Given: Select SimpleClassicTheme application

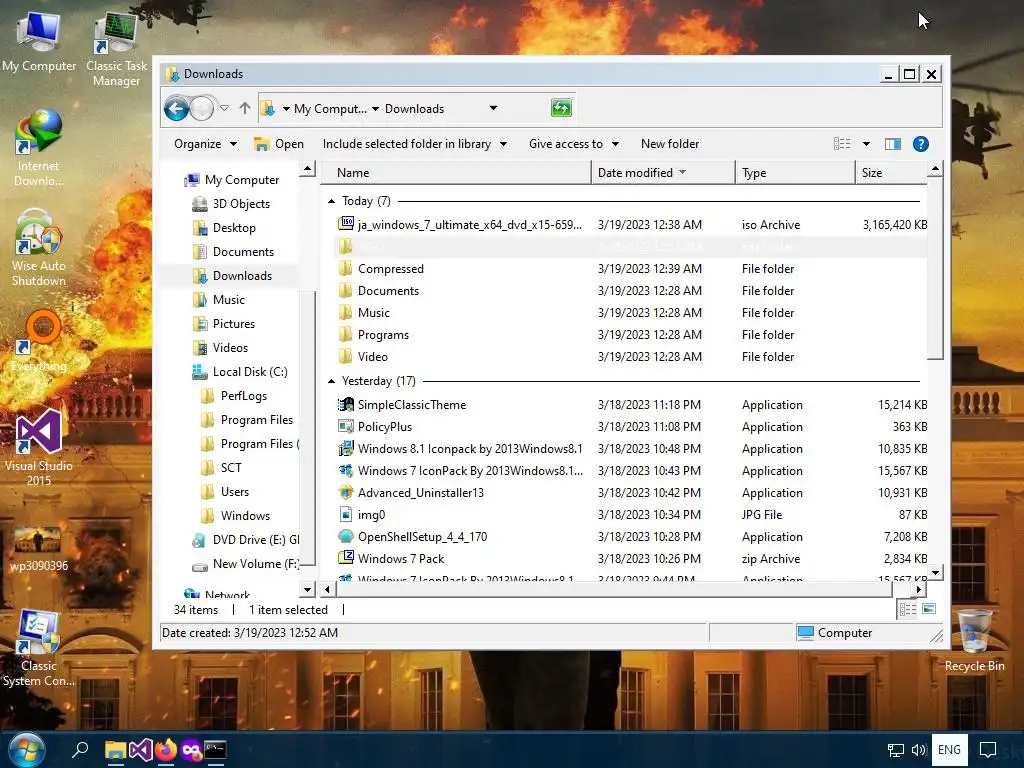Looking at the screenshot, I should coord(632,405).
